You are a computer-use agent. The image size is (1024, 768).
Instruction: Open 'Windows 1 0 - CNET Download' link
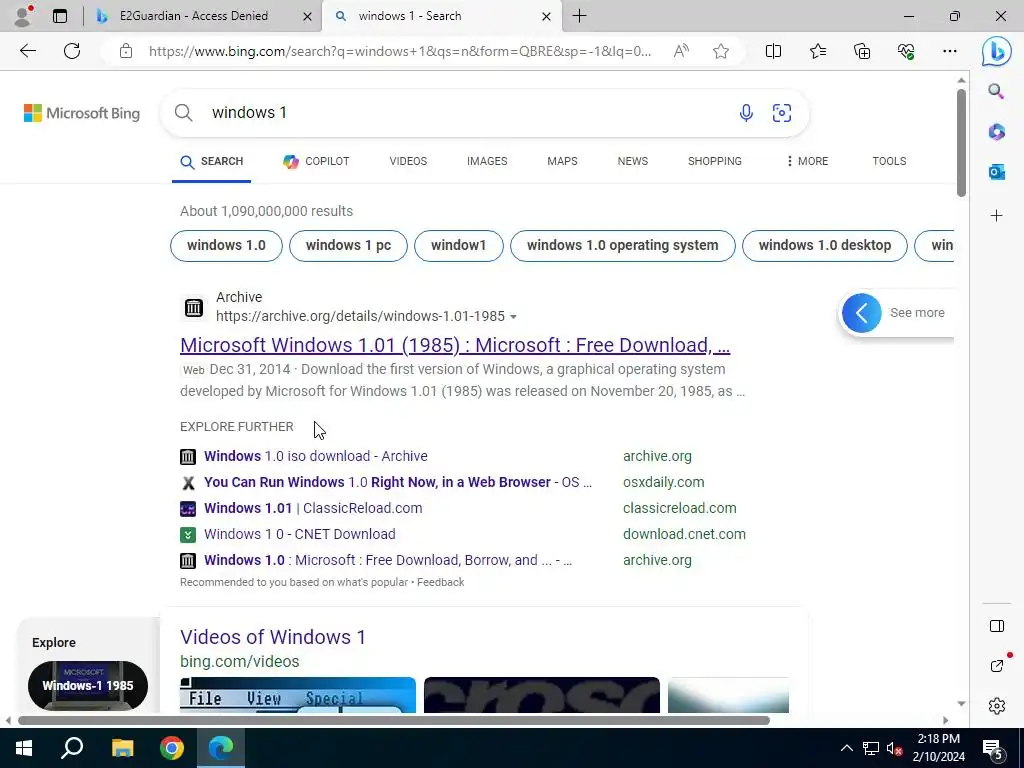[x=300, y=534]
